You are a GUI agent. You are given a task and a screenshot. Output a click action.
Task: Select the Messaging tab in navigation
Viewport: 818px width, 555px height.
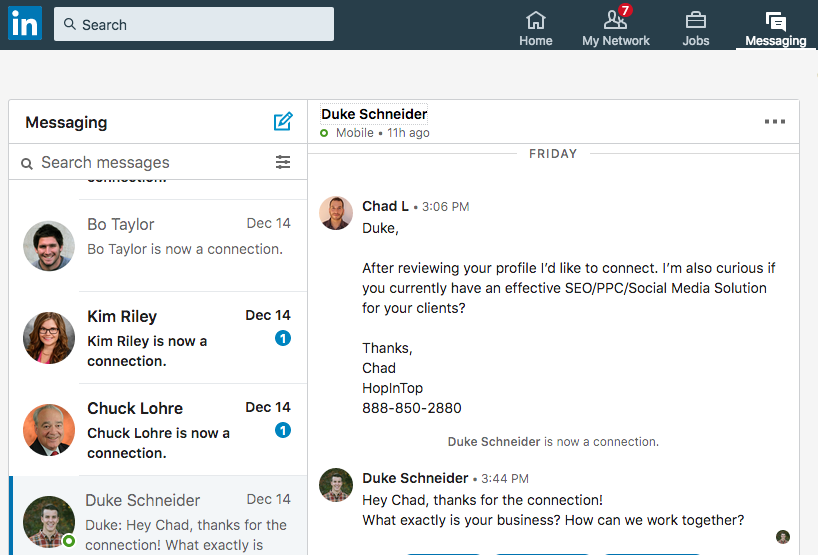pyautogui.click(x=775, y=28)
